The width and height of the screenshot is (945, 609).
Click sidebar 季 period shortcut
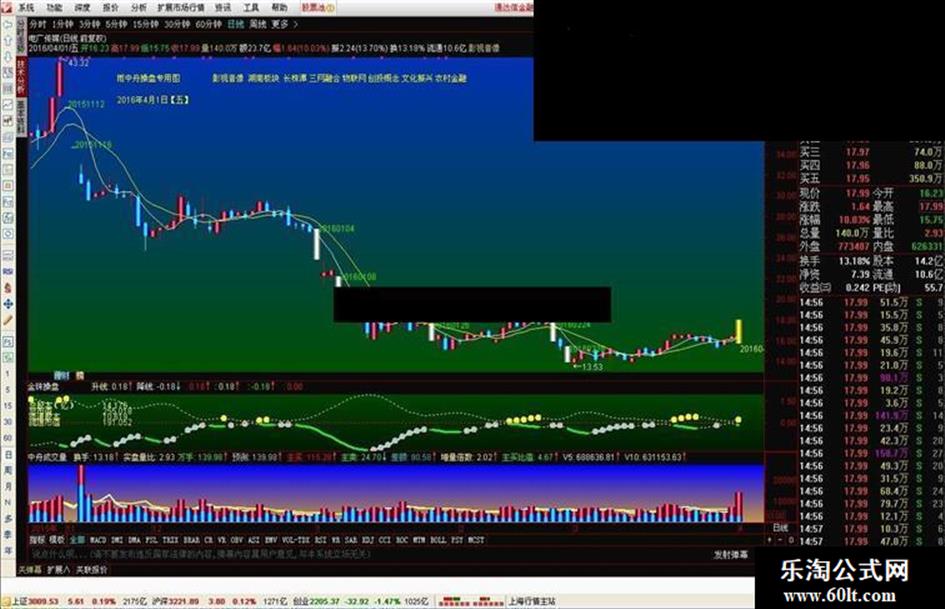[x=8, y=534]
